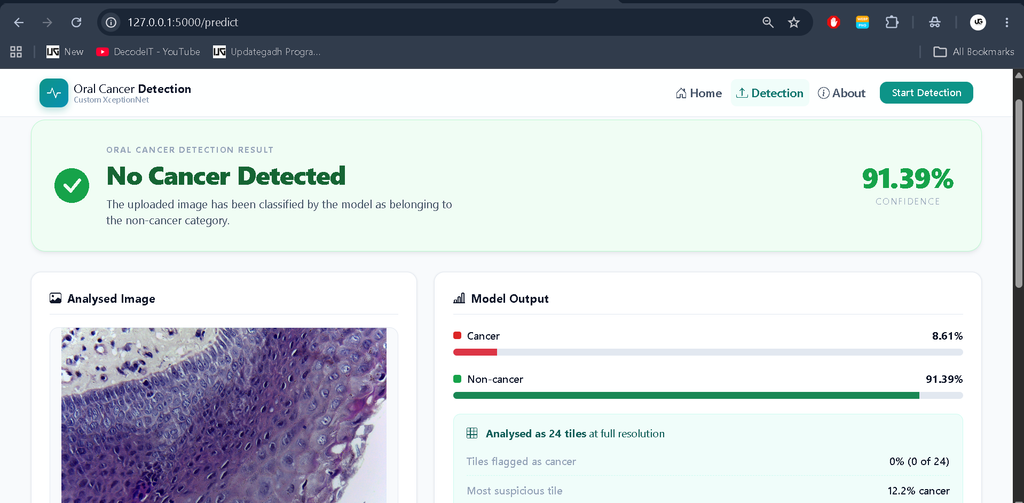
Task: Click the No Cancer Detected heading
Action: pyautogui.click(x=226, y=176)
